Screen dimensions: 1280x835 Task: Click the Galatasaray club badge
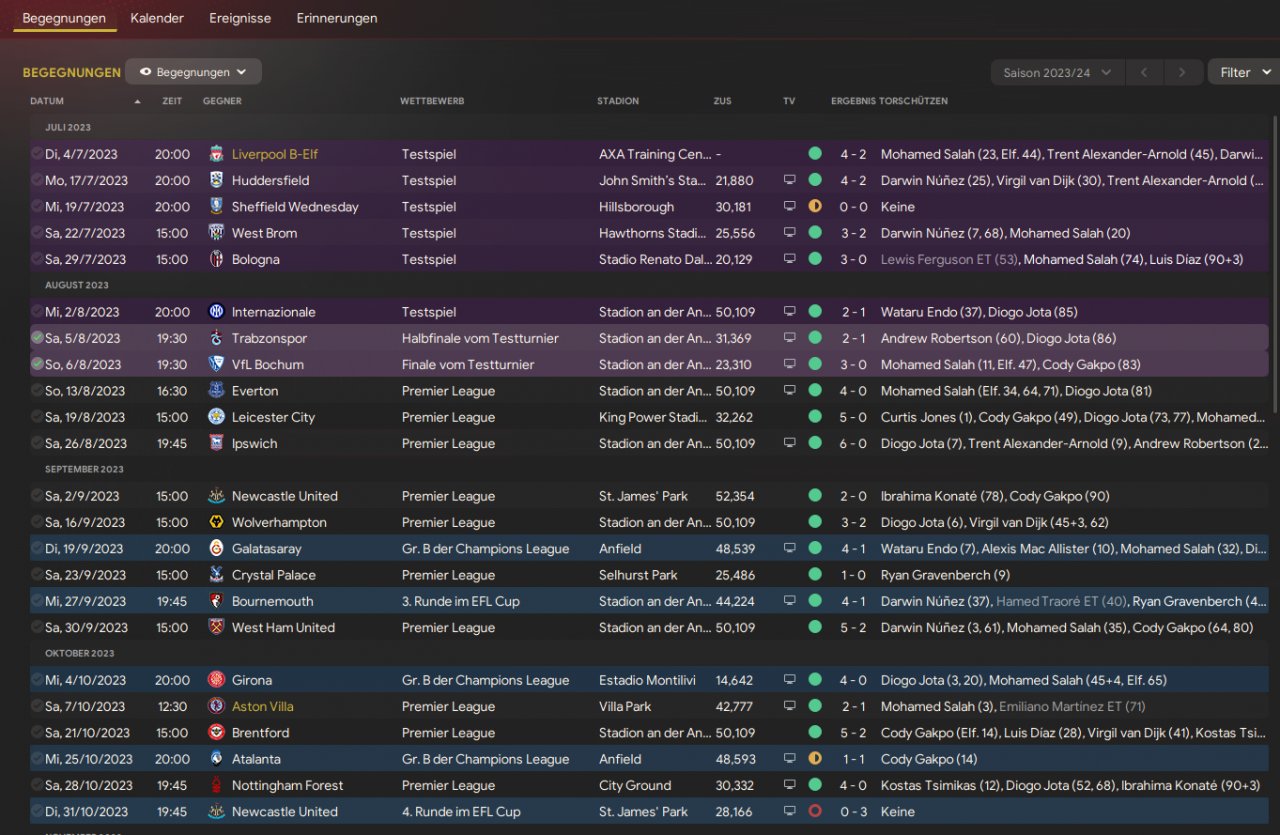(x=216, y=549)
